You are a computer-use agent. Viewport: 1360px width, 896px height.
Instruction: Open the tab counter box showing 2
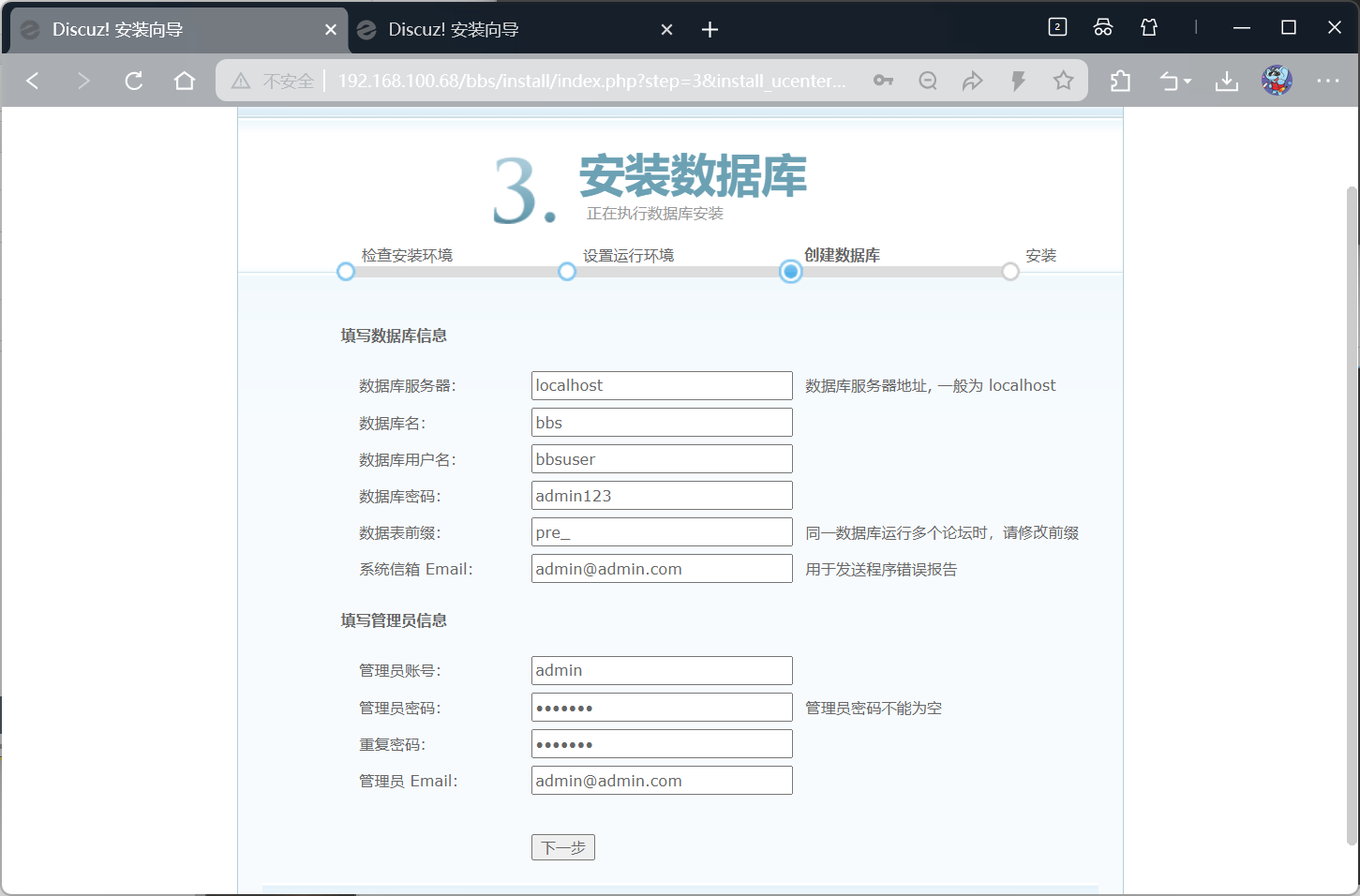pyautogui.click(x=1057, y=27)
